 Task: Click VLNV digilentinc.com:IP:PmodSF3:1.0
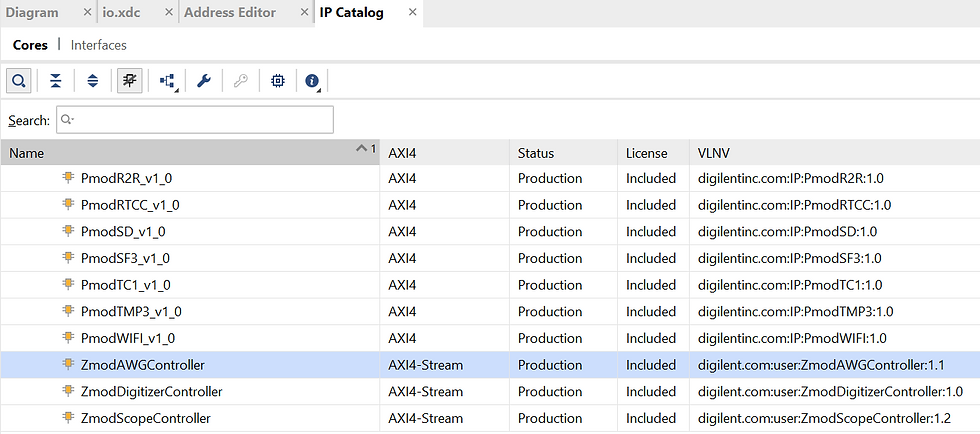coord(789,258)
